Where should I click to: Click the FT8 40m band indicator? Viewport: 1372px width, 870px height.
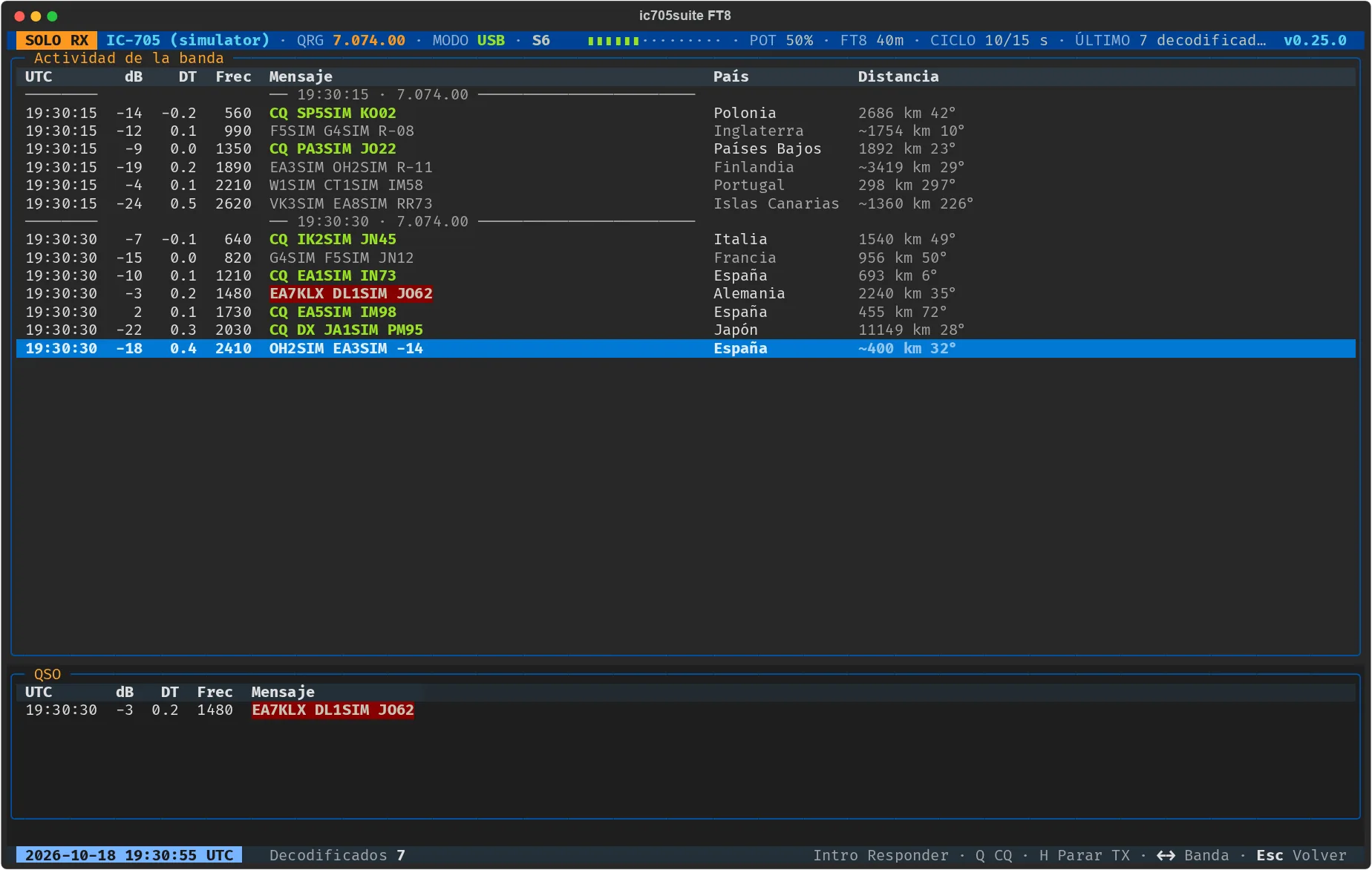(872, 40)
